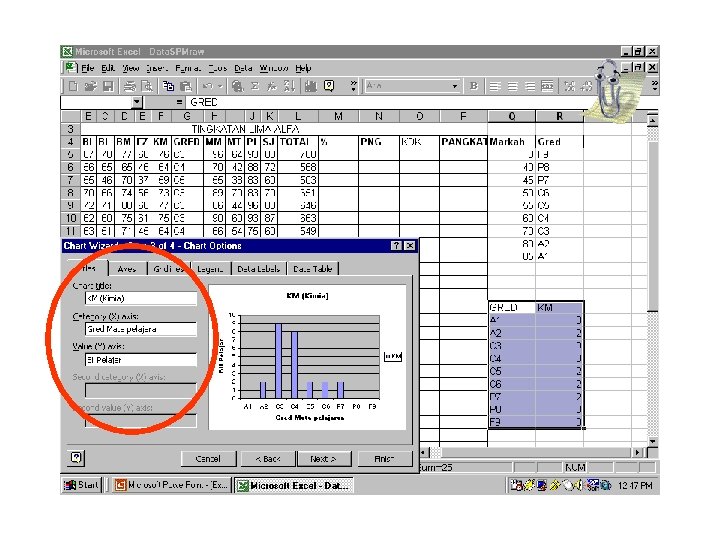Screen dimensions: 720x540
Task: Click the Chart title input field
Action: [x=141, y=298]
